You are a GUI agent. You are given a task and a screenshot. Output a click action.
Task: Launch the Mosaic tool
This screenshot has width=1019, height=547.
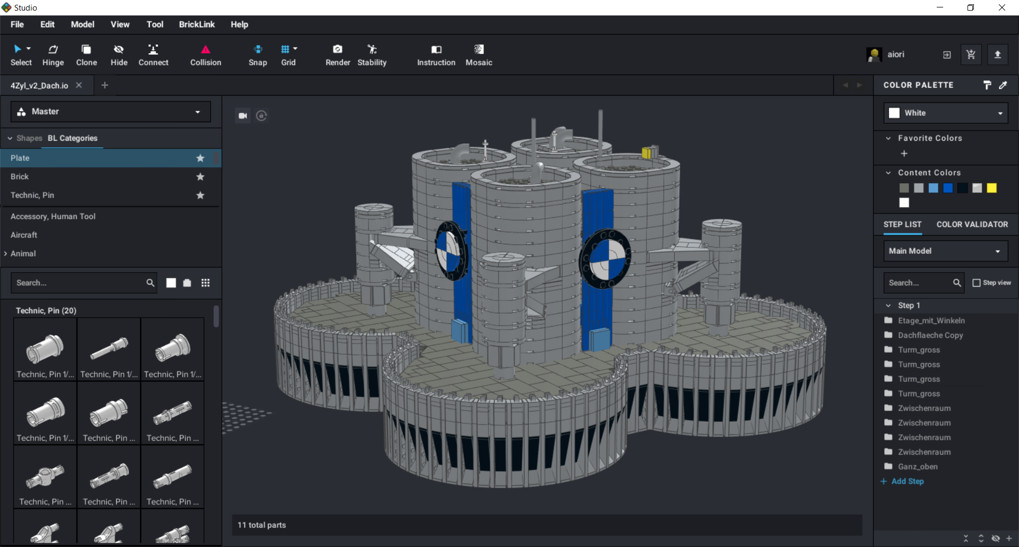[x=478, y=54]
